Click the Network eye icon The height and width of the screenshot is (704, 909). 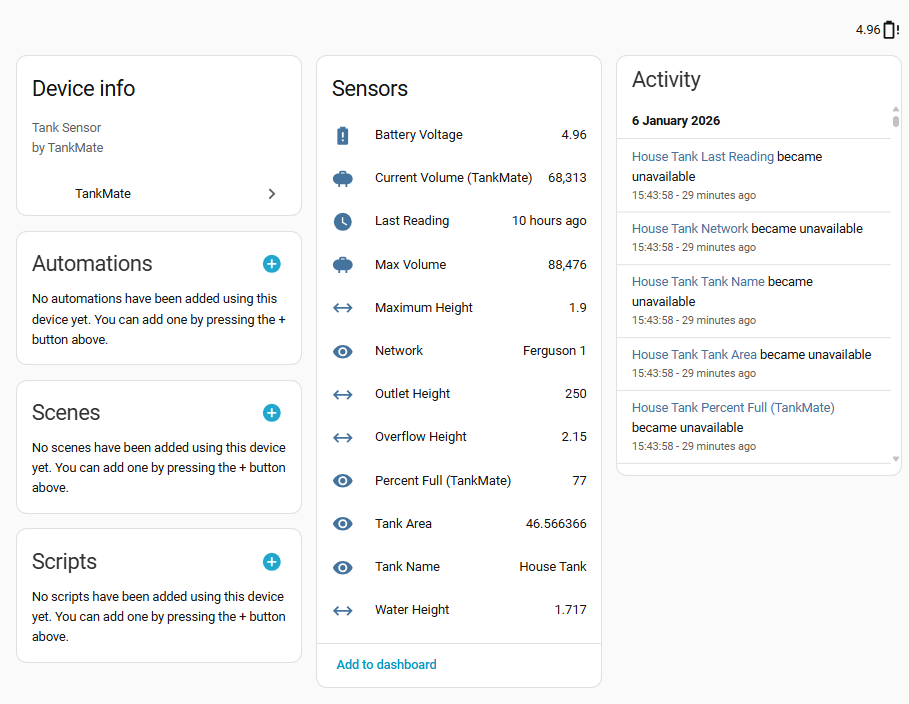pos(343,351)
